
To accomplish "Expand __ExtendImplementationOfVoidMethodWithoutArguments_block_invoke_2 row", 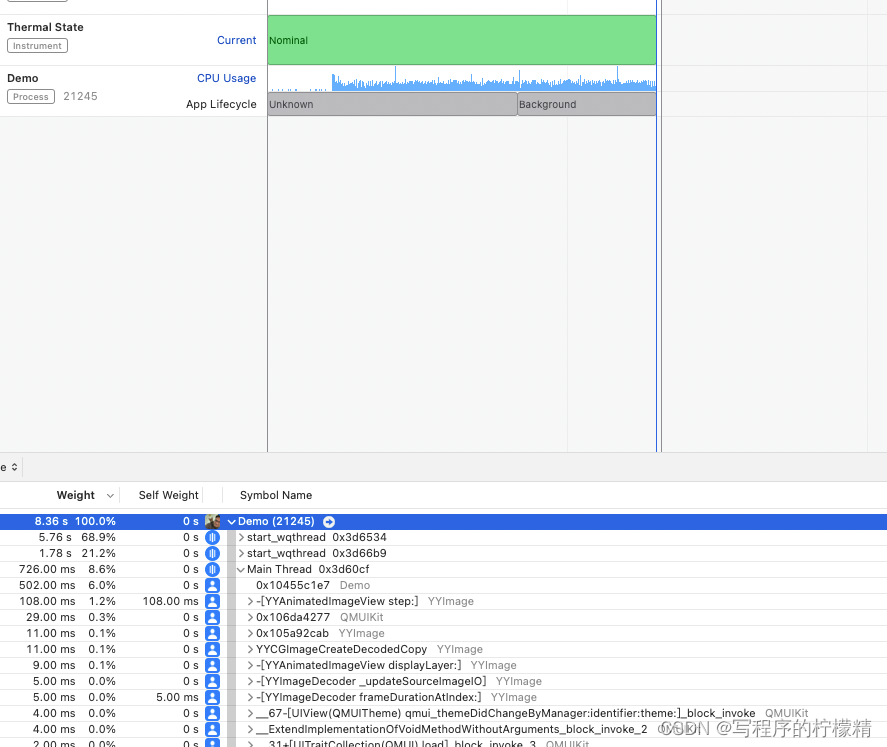I will 250,729.
